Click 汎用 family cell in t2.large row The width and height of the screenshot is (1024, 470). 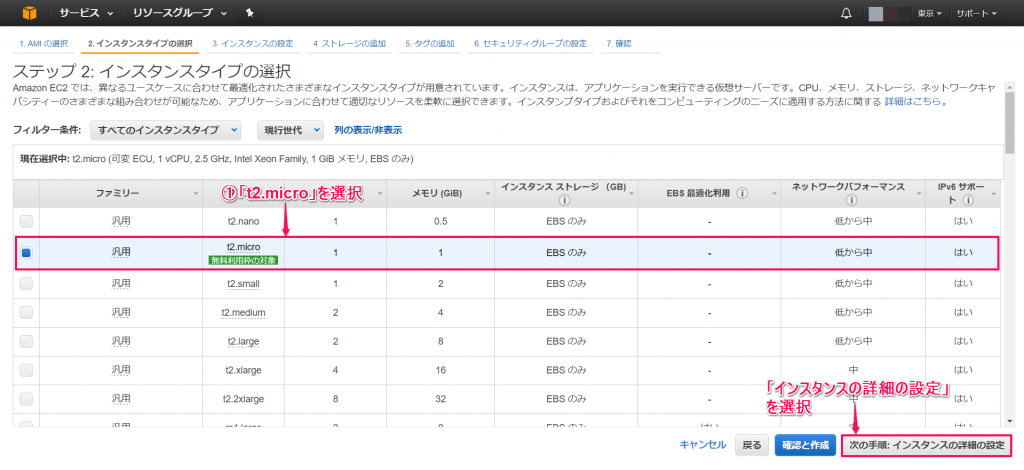tap(121, 340)
